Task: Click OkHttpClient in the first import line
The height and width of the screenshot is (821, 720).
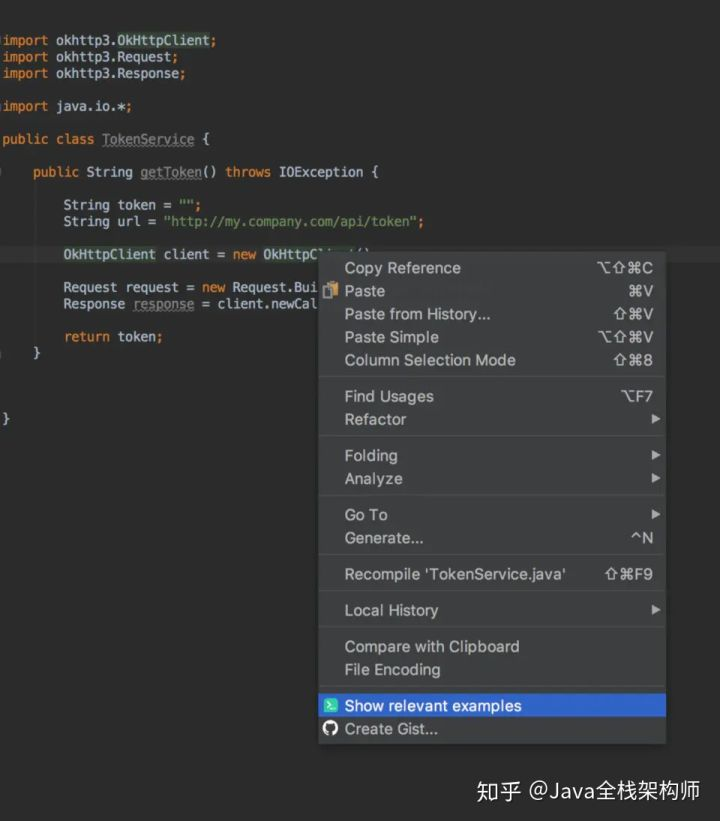Action: (163, 40)
